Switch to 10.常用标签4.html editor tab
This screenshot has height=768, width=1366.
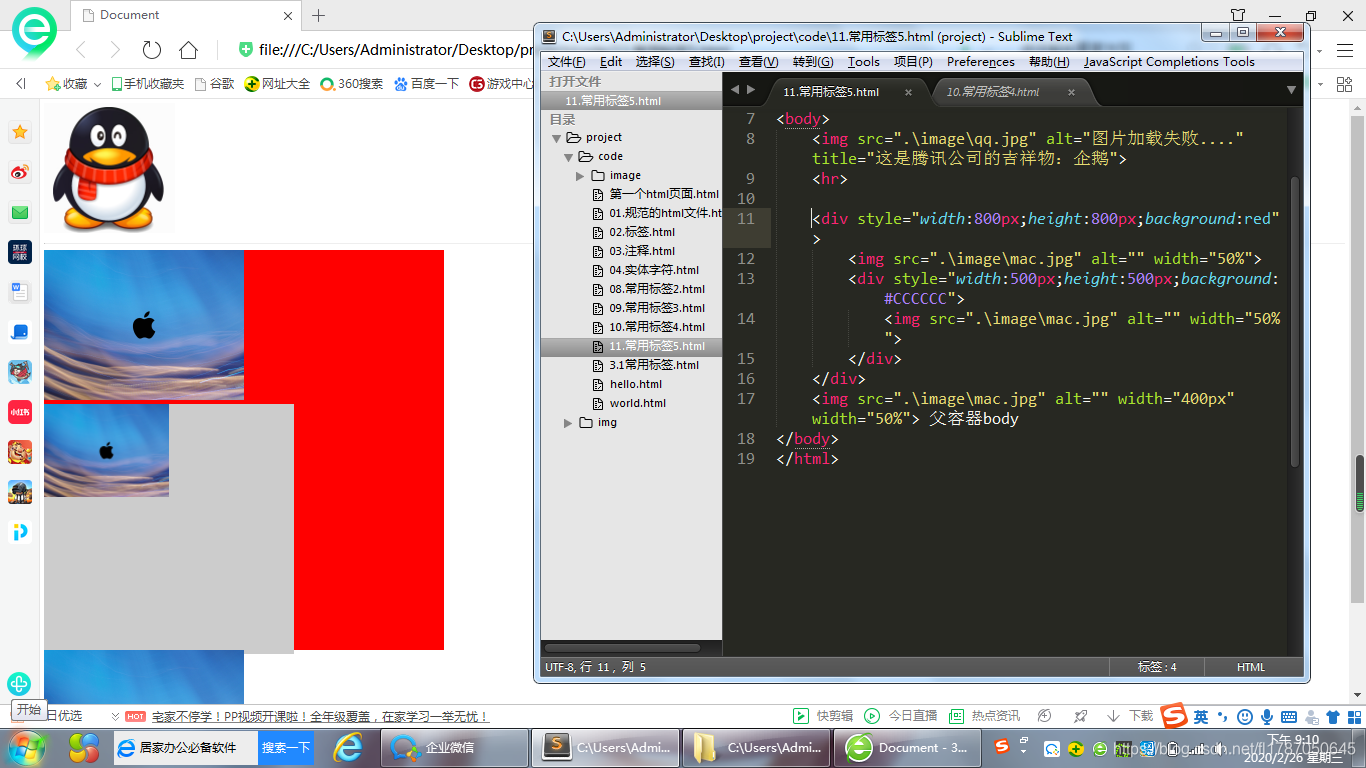(x=993, y=92)
